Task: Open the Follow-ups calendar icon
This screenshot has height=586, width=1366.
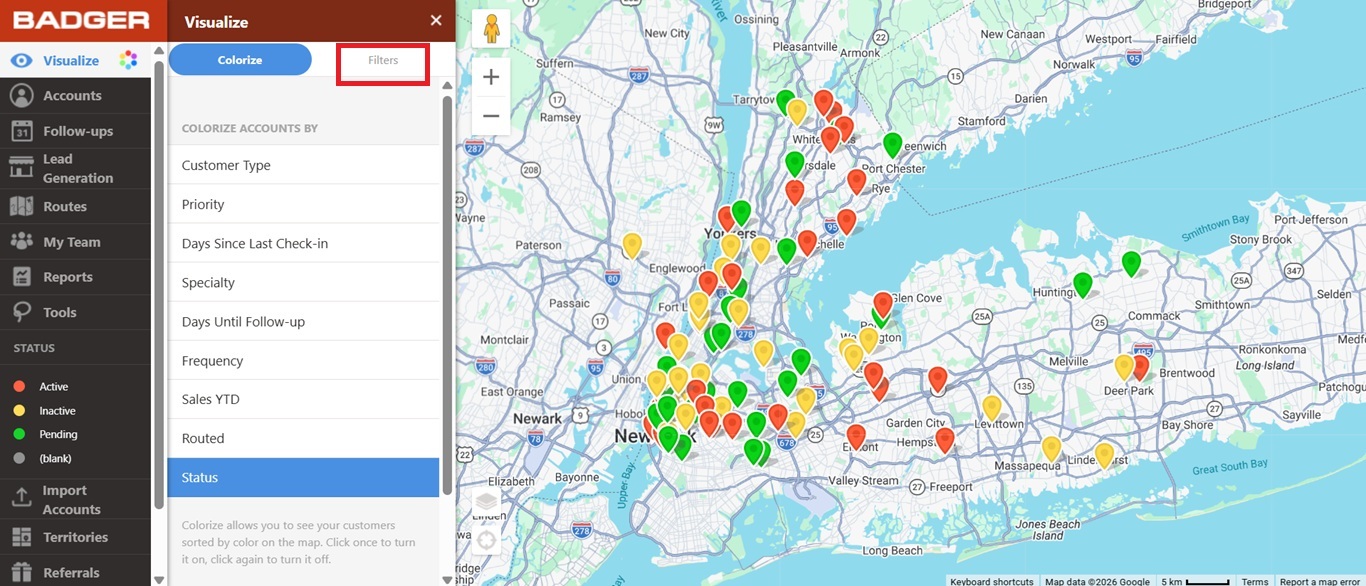Action: click(21, 131)
